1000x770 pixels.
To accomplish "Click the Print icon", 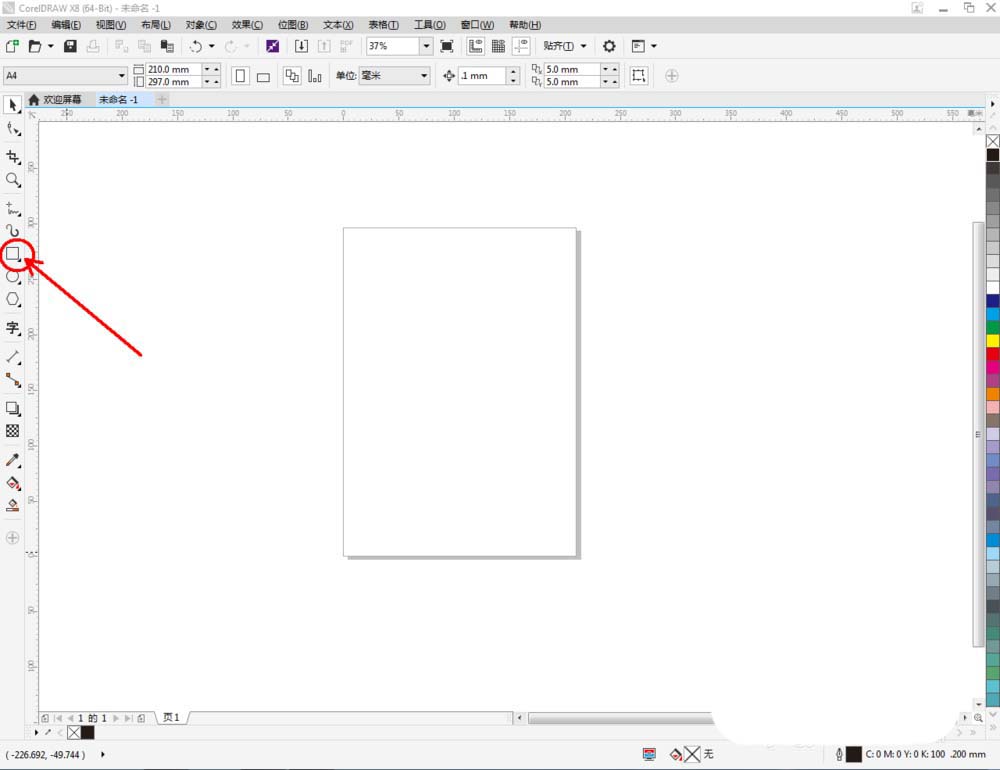I will [x=93, y=46].
